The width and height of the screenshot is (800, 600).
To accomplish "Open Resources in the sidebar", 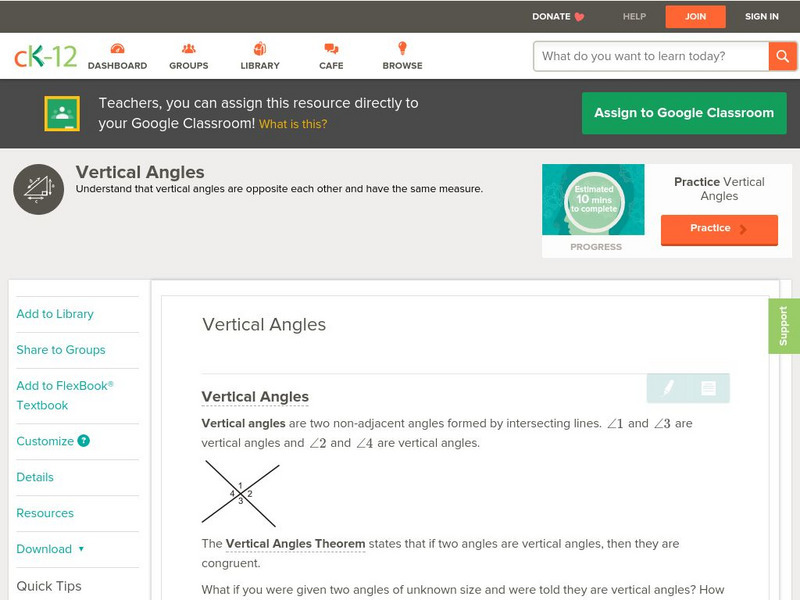I will [x=45, y=513].
